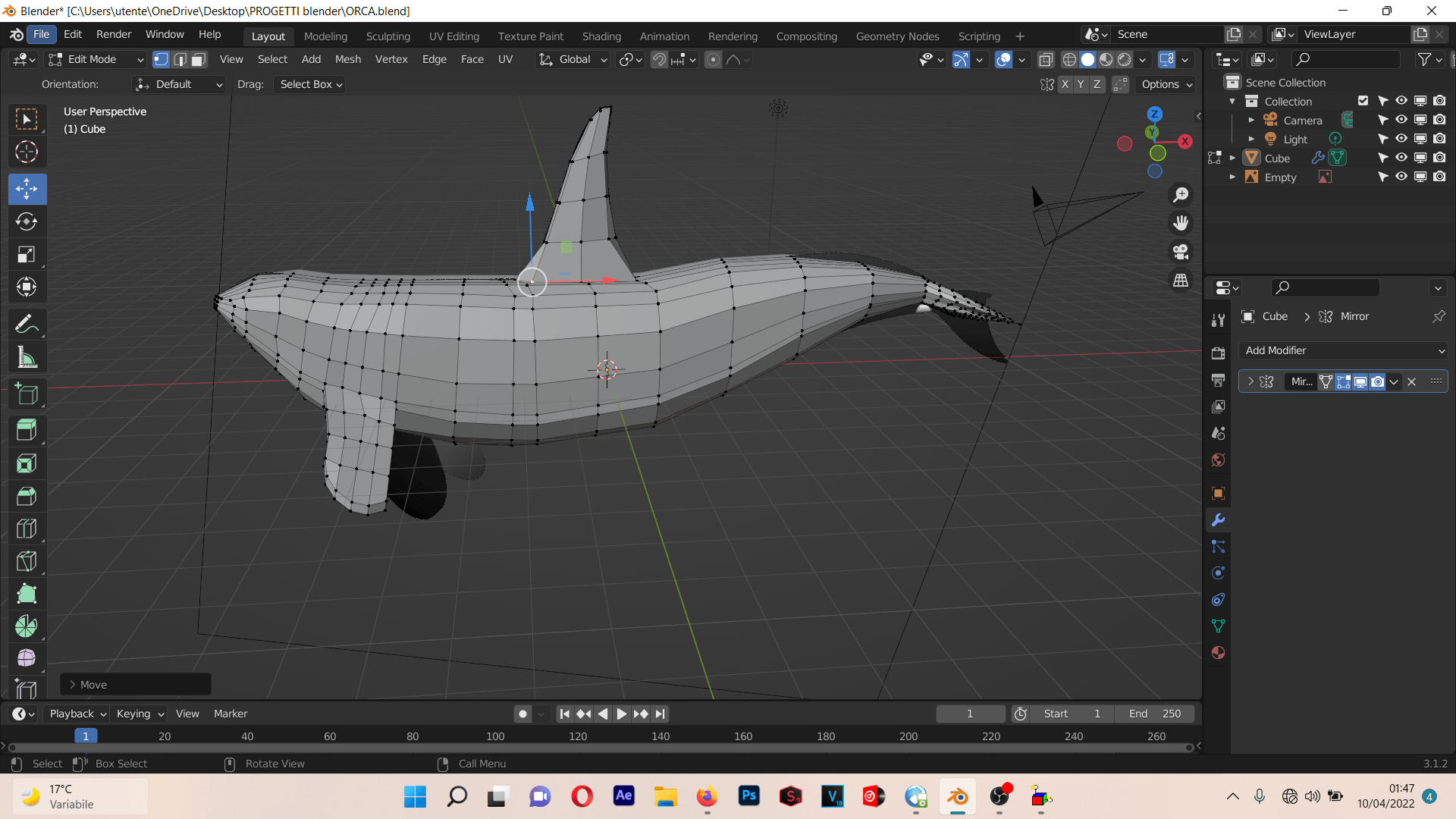
Task: Switch perspective/orthographic with grid icon
Action: pyautogui.click(x=1181, y=281)
